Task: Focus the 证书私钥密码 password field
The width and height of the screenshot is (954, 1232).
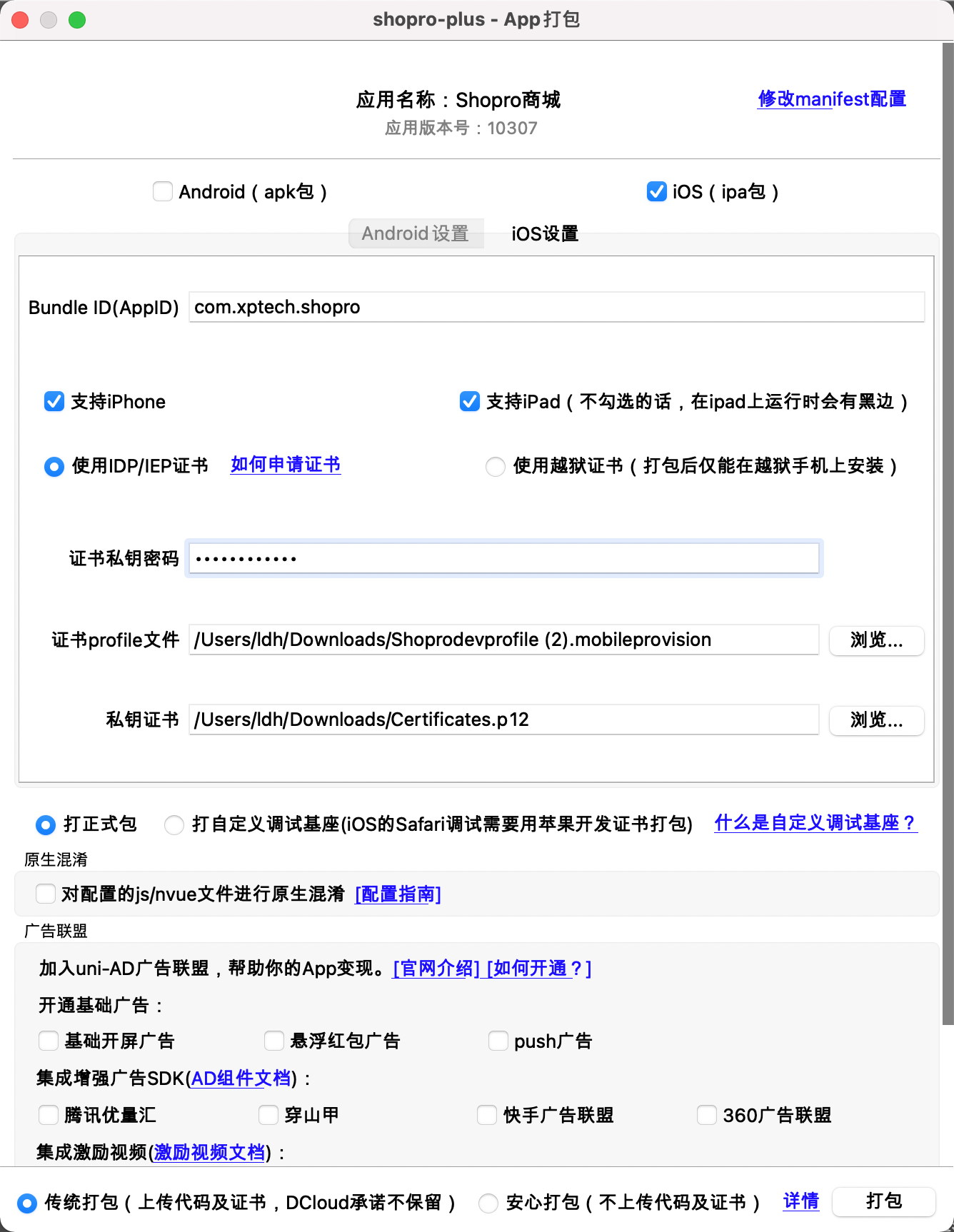Action: point(504,558)
